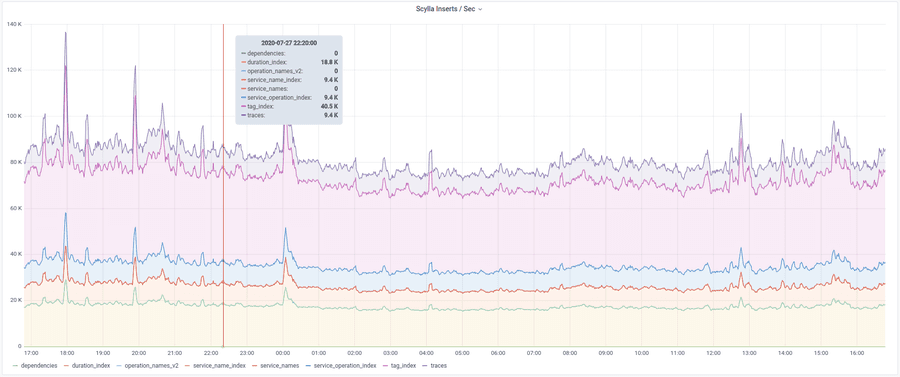The height and width of the screenshot is (377, 900).
Task: Click the 140 K y-axis label
Action: [x=14, y=24]
